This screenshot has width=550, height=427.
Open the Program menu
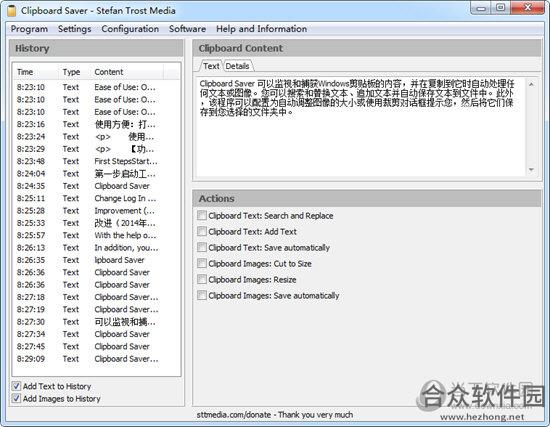(x=29, y=29)
